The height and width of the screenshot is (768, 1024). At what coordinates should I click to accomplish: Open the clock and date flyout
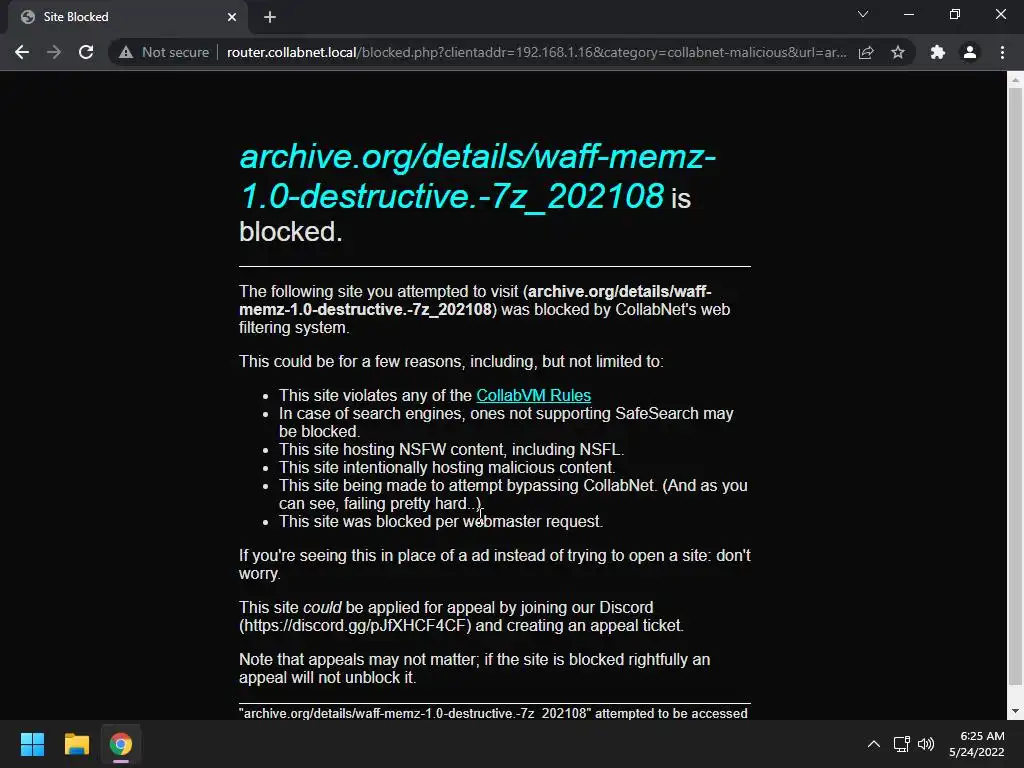pos(976,744)
